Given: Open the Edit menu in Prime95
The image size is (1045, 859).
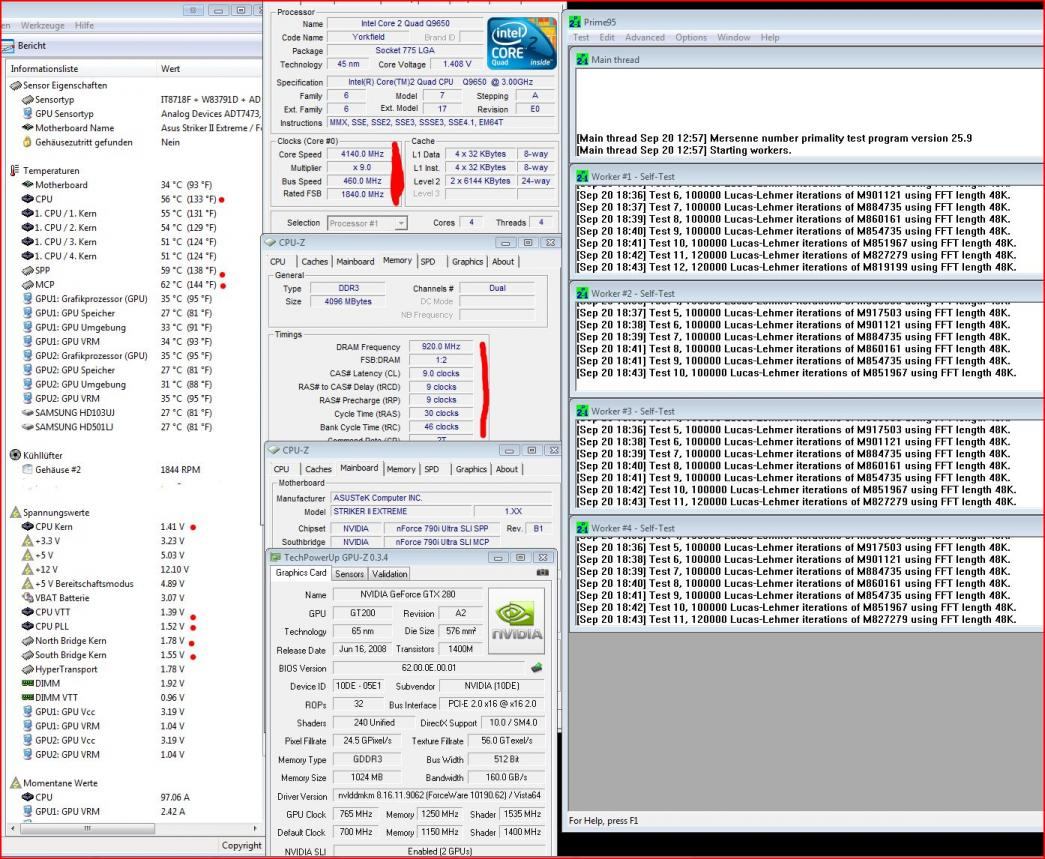Looking at the screenshot, I should click(x=607, y=37).
